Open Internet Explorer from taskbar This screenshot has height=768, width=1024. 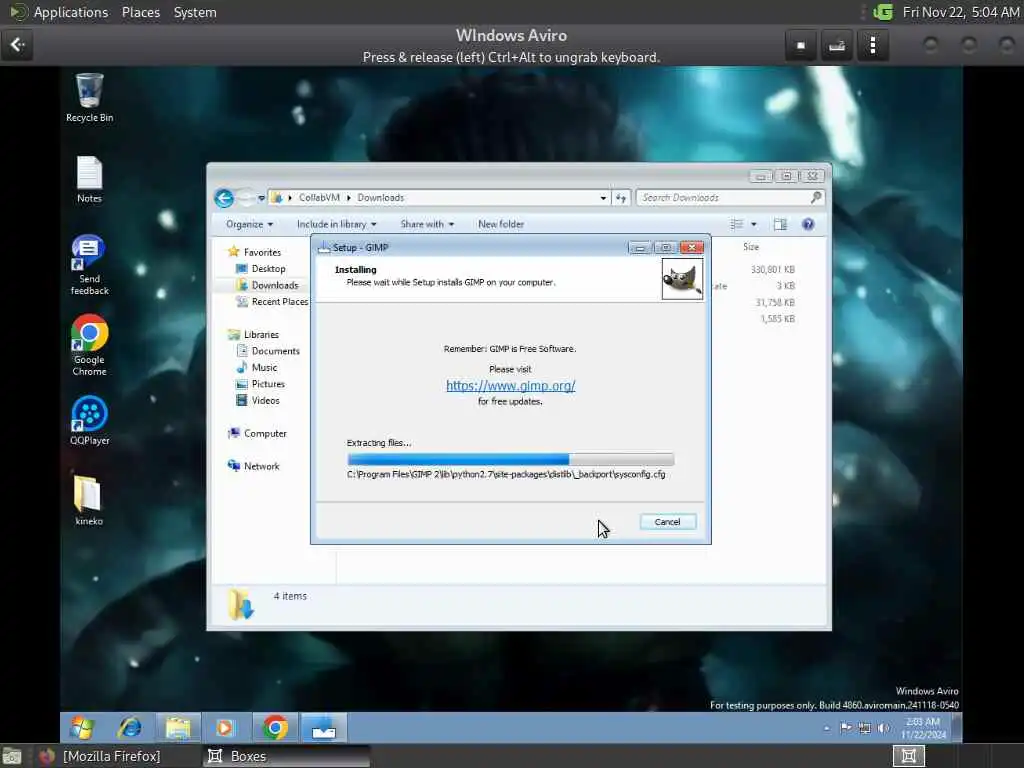(x=130, y=728)
